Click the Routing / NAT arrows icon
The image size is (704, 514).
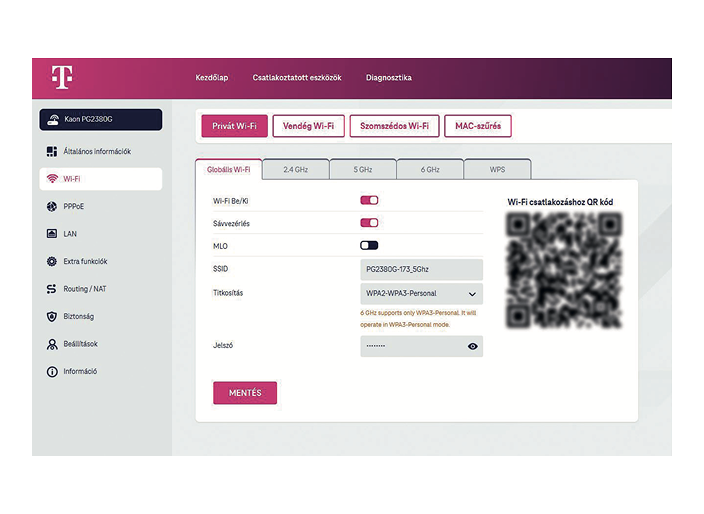click(52, 289)
